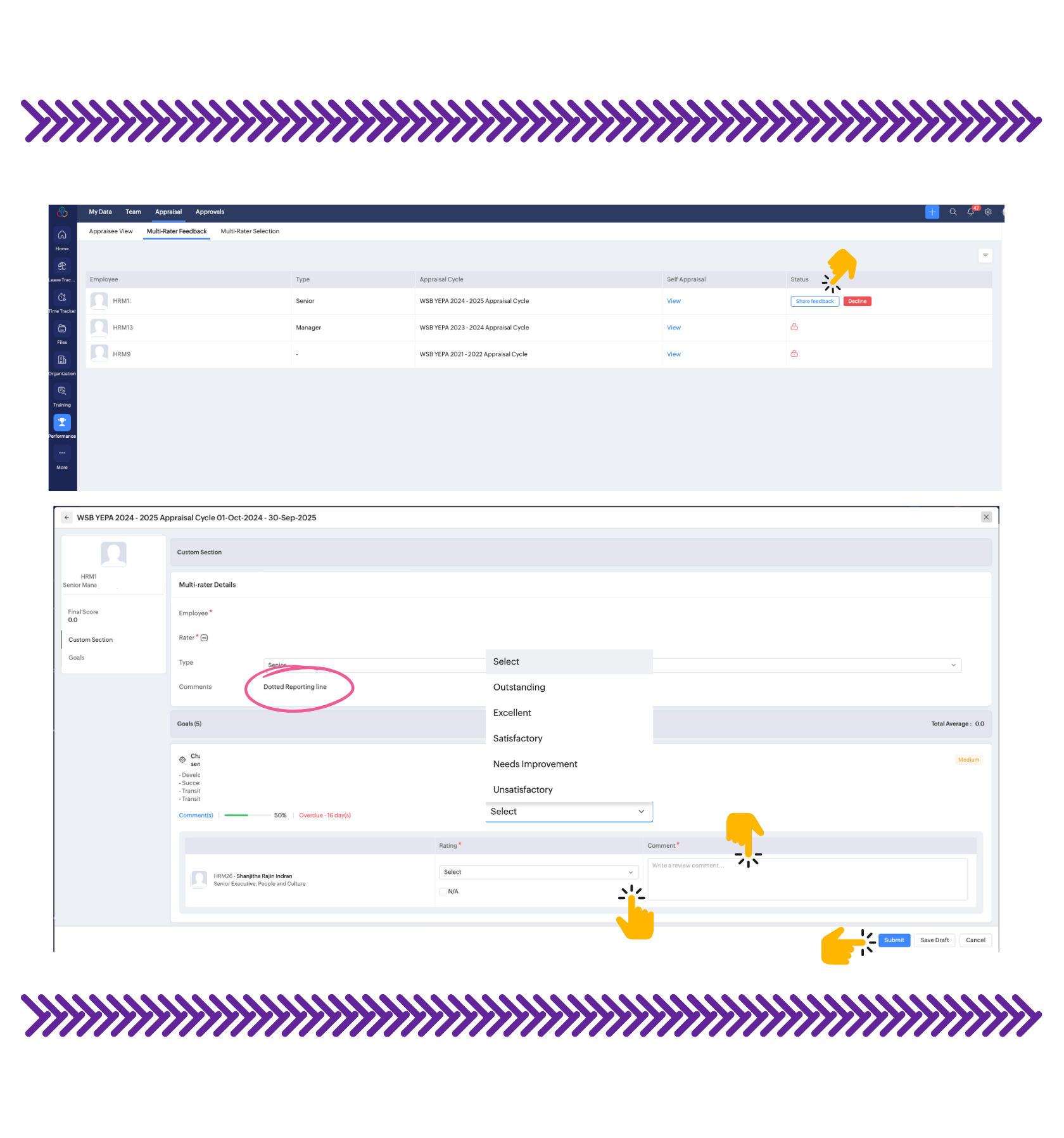
Task: Switch to Multi-Rater Selection tab
Action: [x=250, y=231]
